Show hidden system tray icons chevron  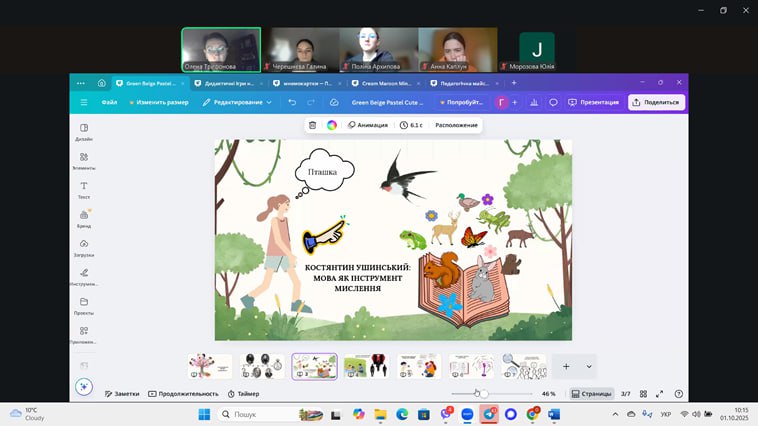(x=615, y=414)
